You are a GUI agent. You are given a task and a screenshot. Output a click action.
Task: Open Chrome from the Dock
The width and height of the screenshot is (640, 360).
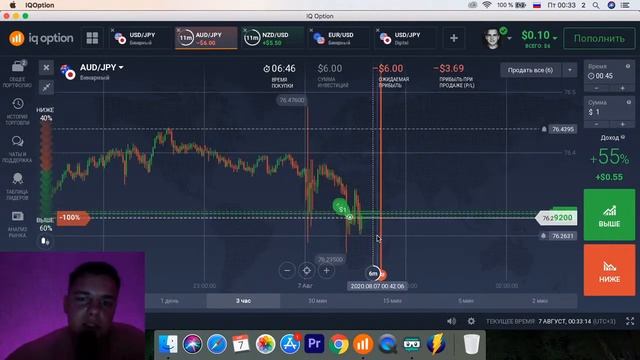(338, 344)
